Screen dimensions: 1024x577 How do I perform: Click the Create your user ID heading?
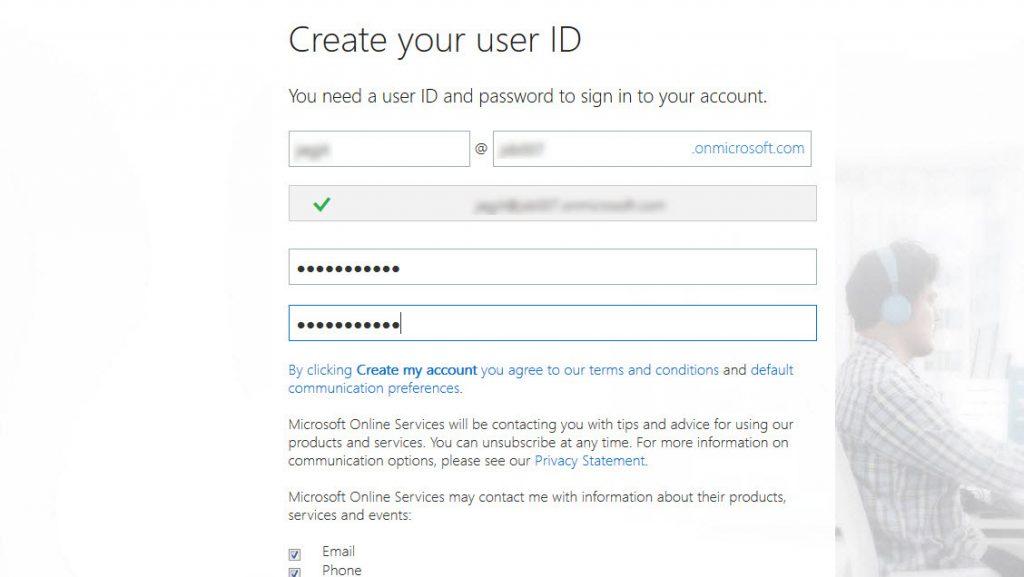438,40
